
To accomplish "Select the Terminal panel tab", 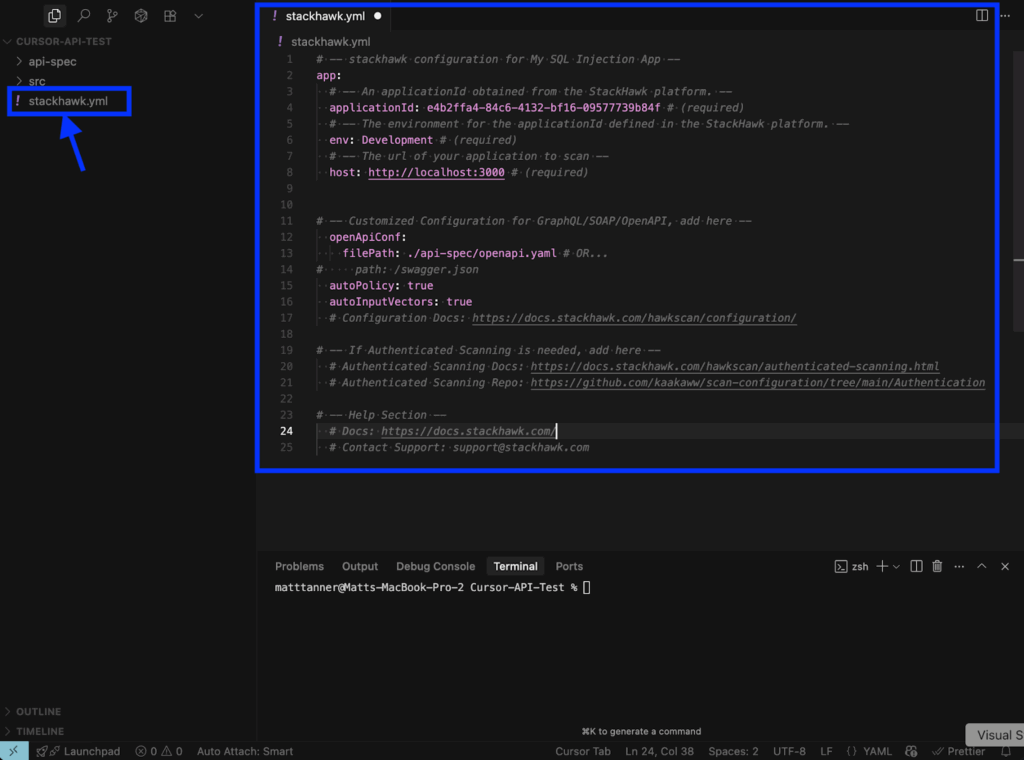I will [515, 566].
